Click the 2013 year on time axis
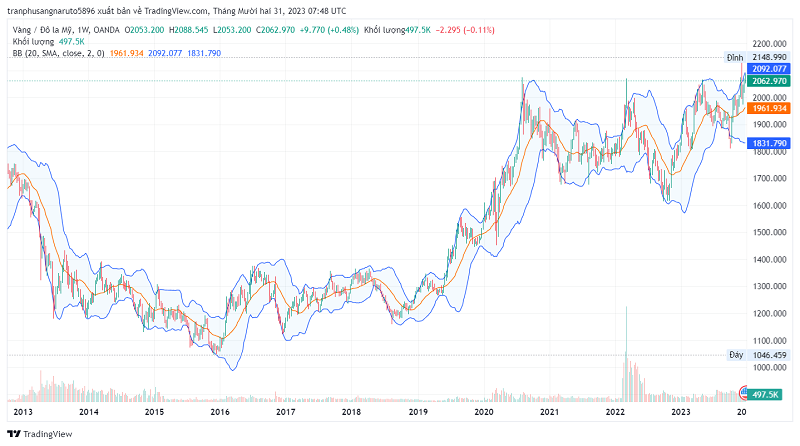The image size is (800, 446). pyautogui.click(x=22, y=412)
